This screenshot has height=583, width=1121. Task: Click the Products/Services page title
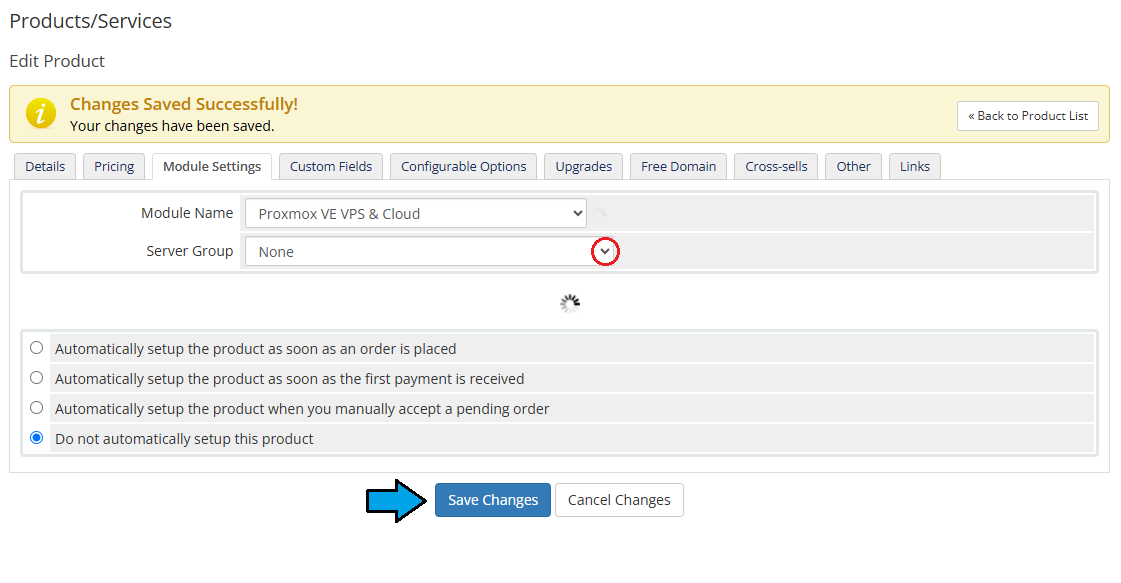tap(91, 21)
